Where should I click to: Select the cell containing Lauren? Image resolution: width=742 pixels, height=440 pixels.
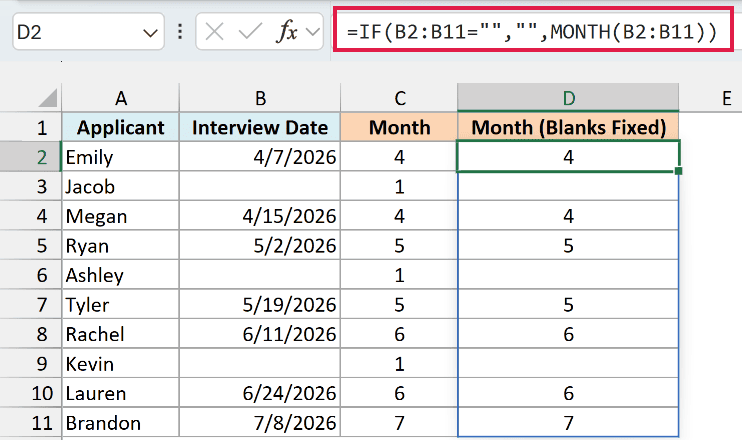121,393
